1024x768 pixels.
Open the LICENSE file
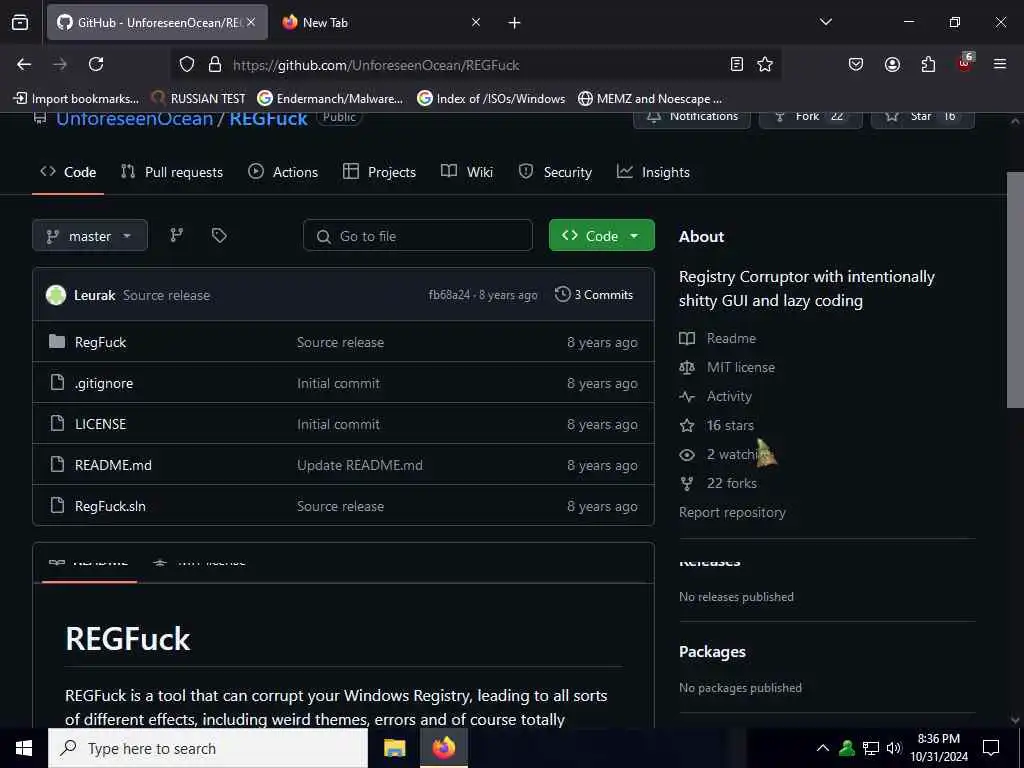(101, 424)
